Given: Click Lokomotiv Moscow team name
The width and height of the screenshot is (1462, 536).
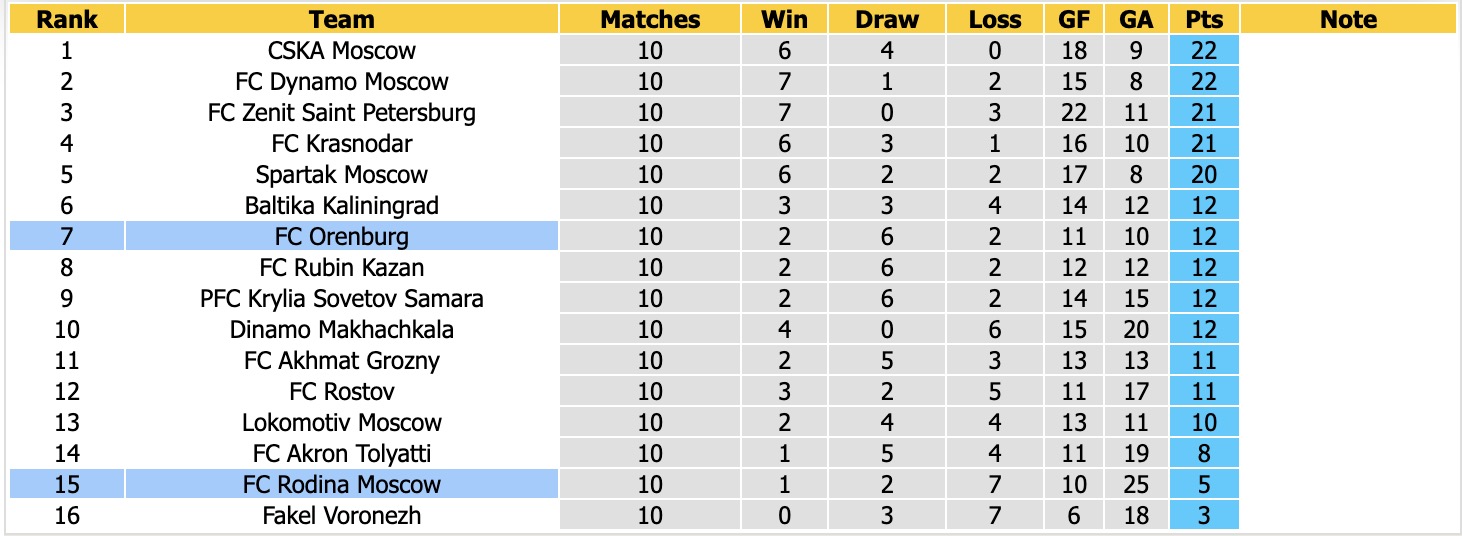Looking at the screenshot, I should coord(342,422).
